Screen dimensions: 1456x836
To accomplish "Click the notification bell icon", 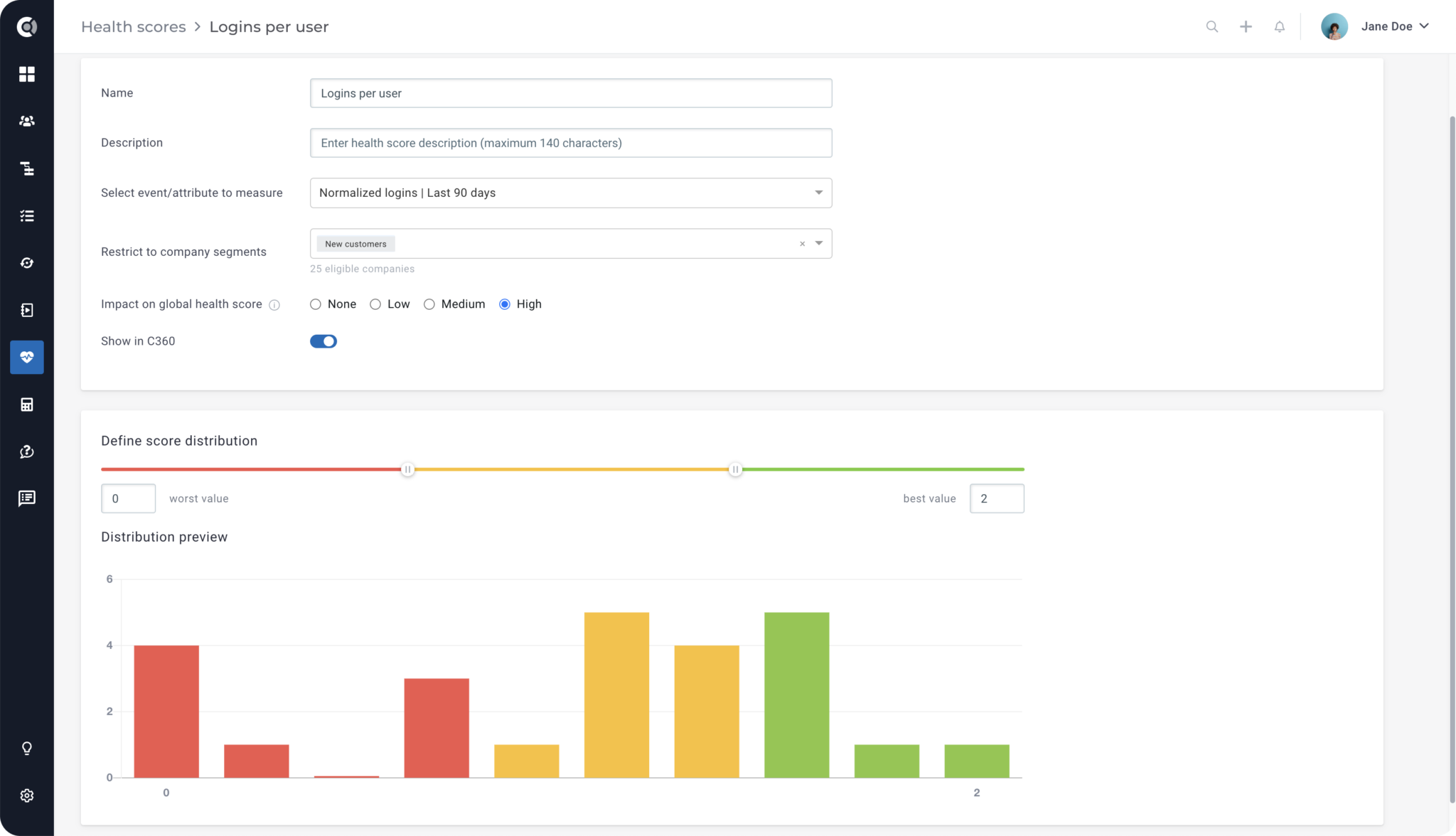I will tap(1279, 26).
